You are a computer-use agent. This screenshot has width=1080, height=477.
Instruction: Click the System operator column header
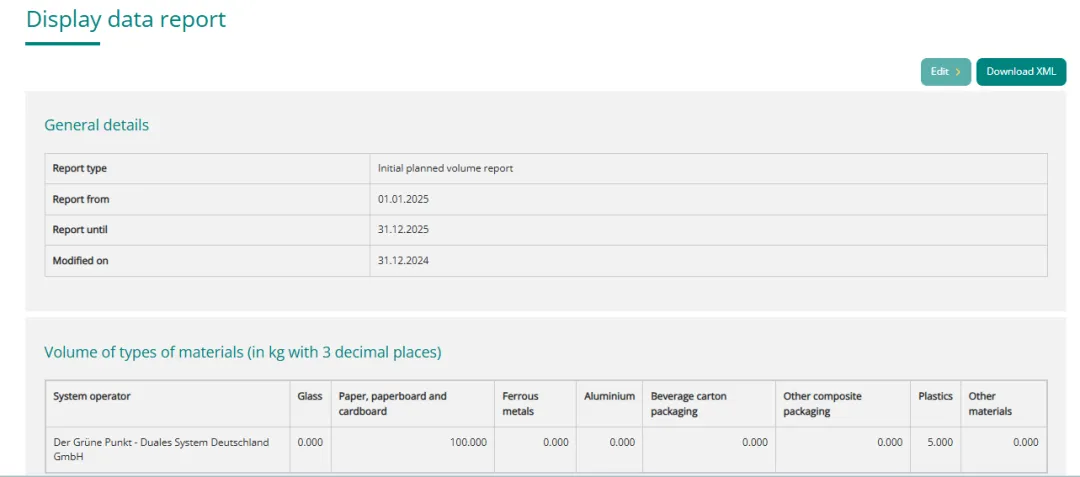pos(92,396)
